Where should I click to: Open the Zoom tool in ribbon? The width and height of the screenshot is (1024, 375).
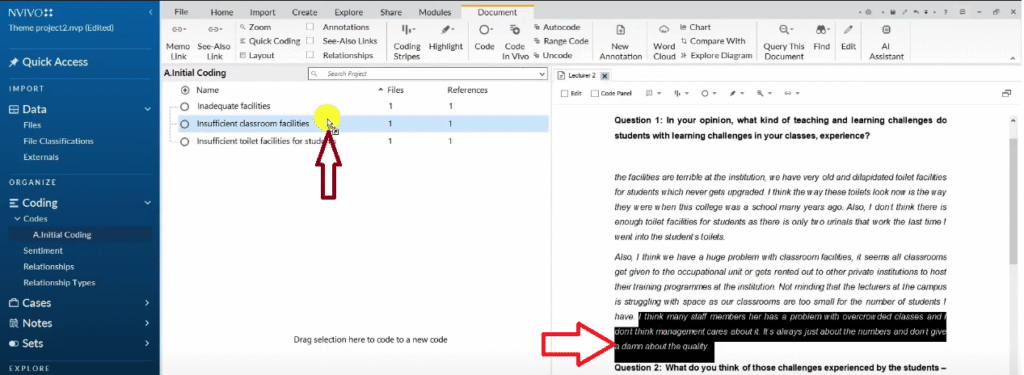click(x=255, y=27)
